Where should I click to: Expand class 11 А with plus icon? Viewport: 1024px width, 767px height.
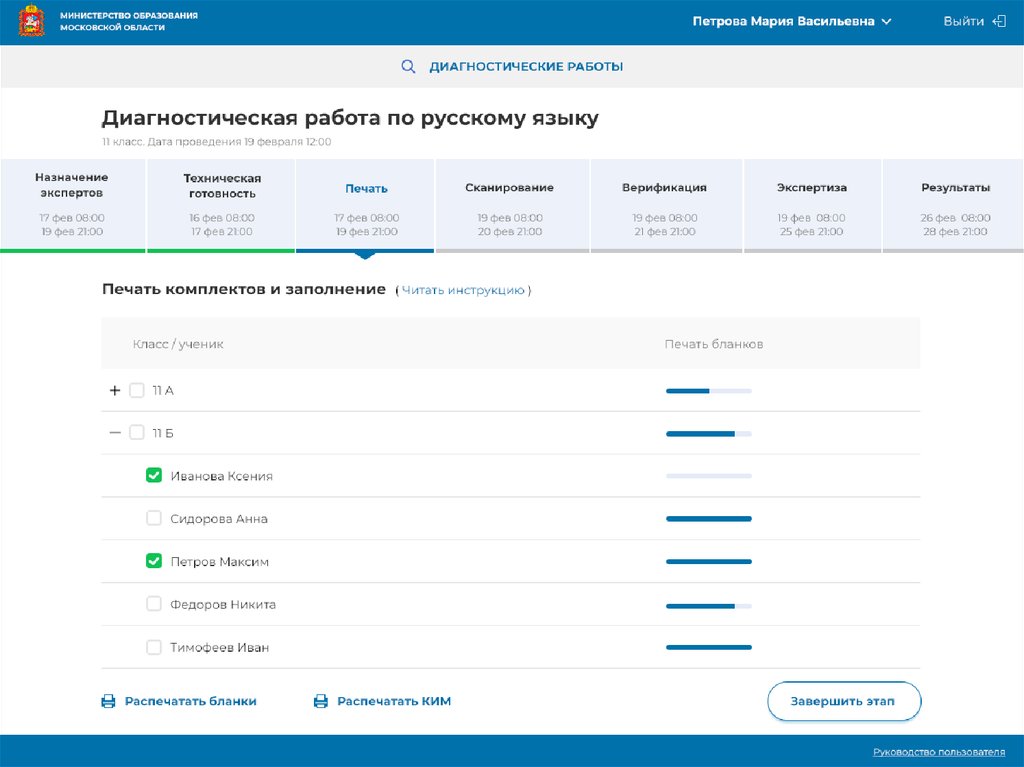tap(114, 391)
